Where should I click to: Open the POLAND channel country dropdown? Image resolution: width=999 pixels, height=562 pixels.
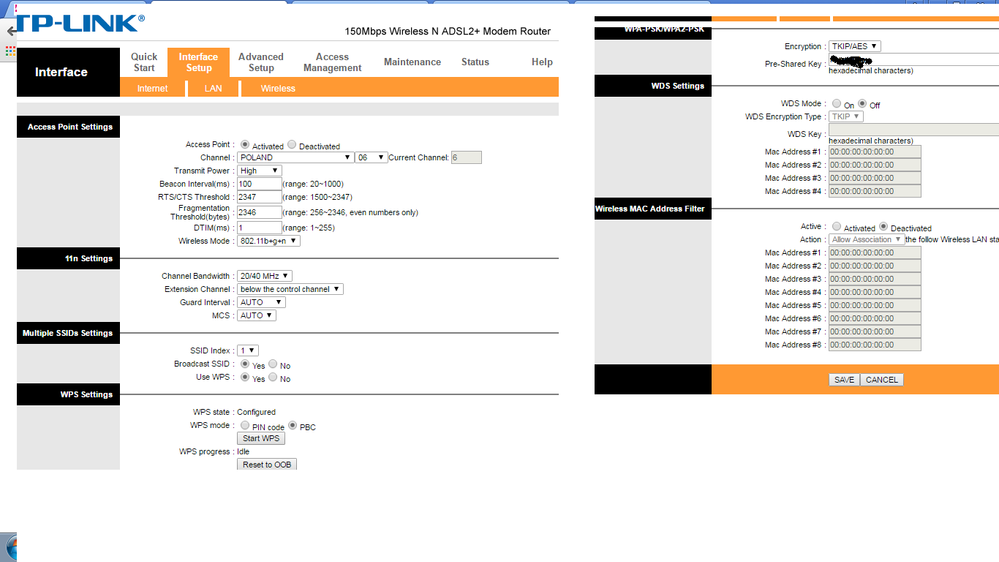(x=295, y=158)
